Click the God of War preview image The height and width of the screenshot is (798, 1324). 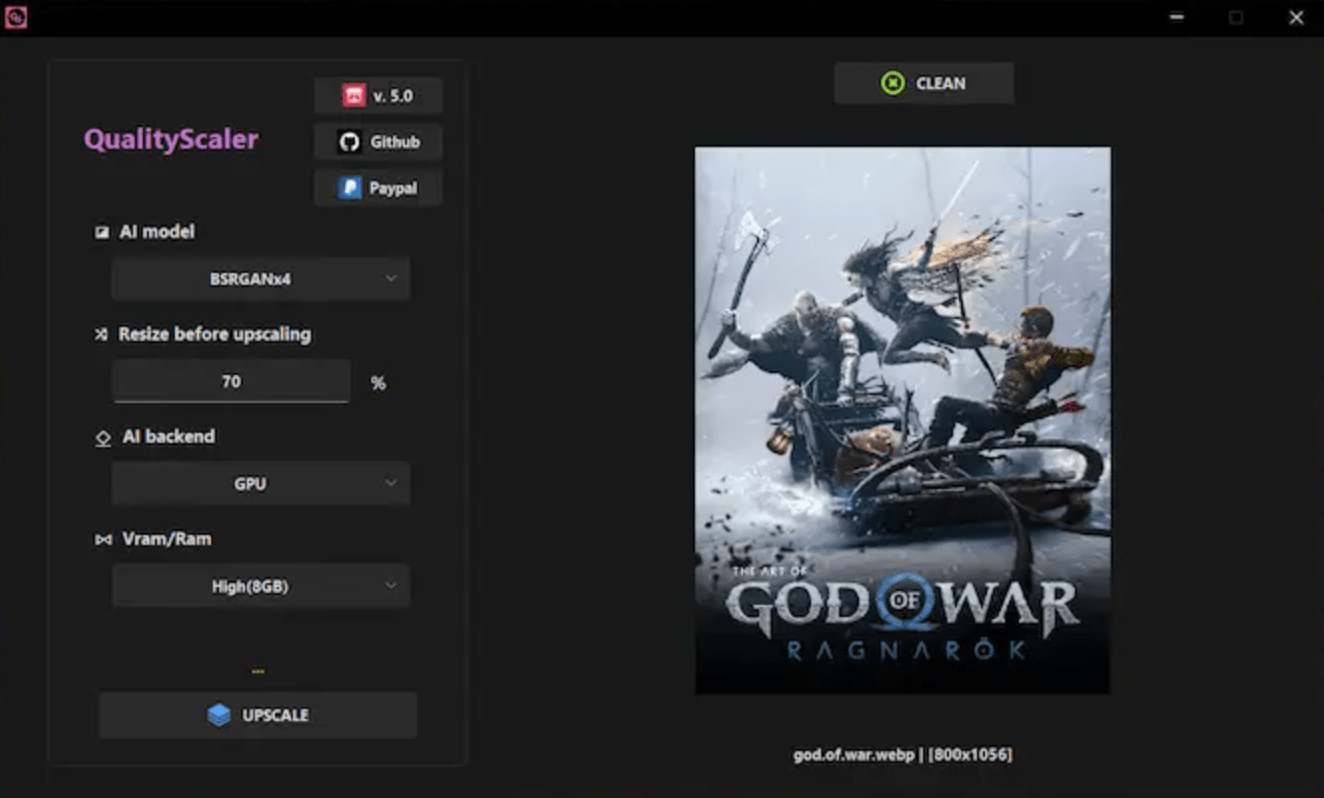pyautogui.click(x=903, y=420)
